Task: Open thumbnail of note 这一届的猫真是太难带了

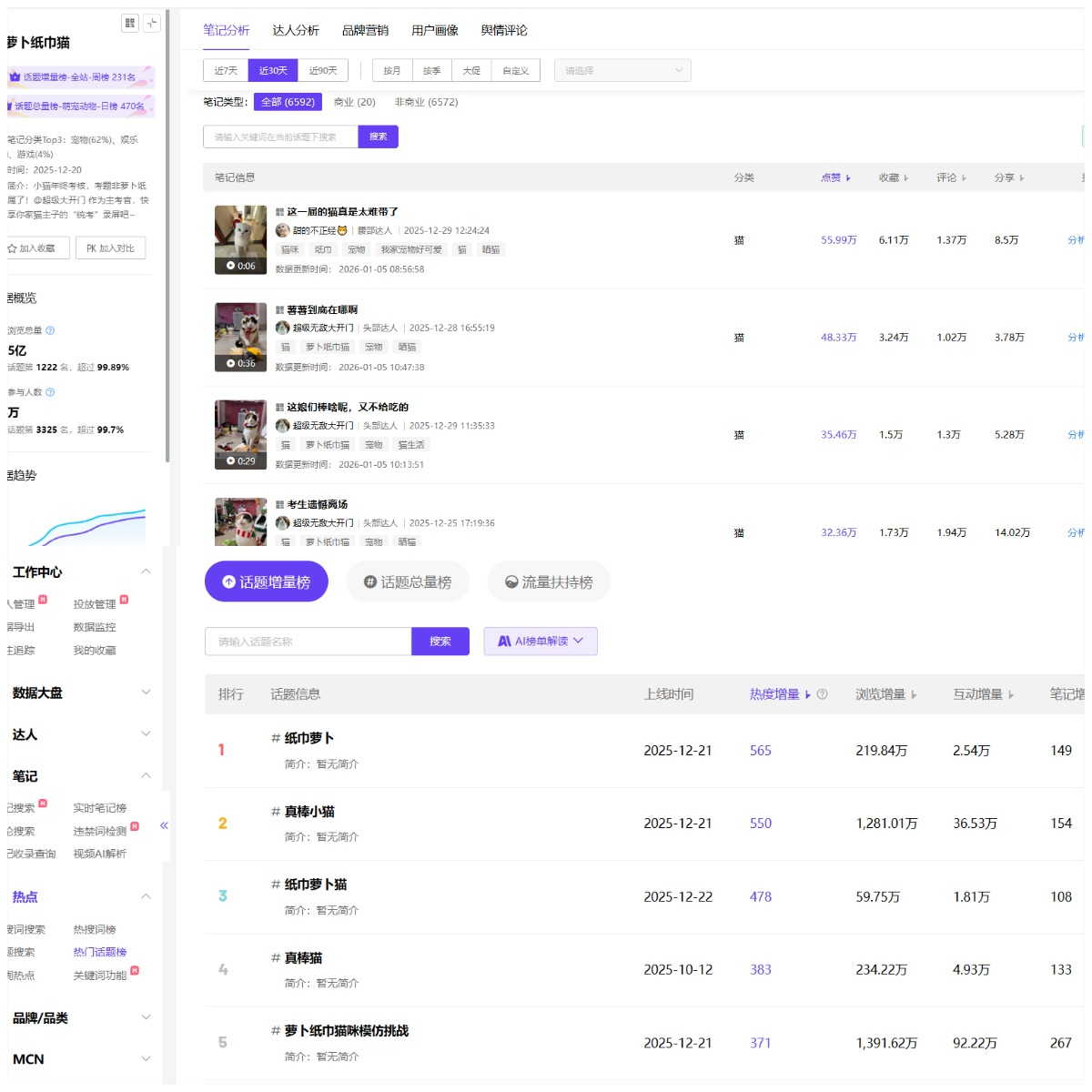Action: [x=240, y=239]
